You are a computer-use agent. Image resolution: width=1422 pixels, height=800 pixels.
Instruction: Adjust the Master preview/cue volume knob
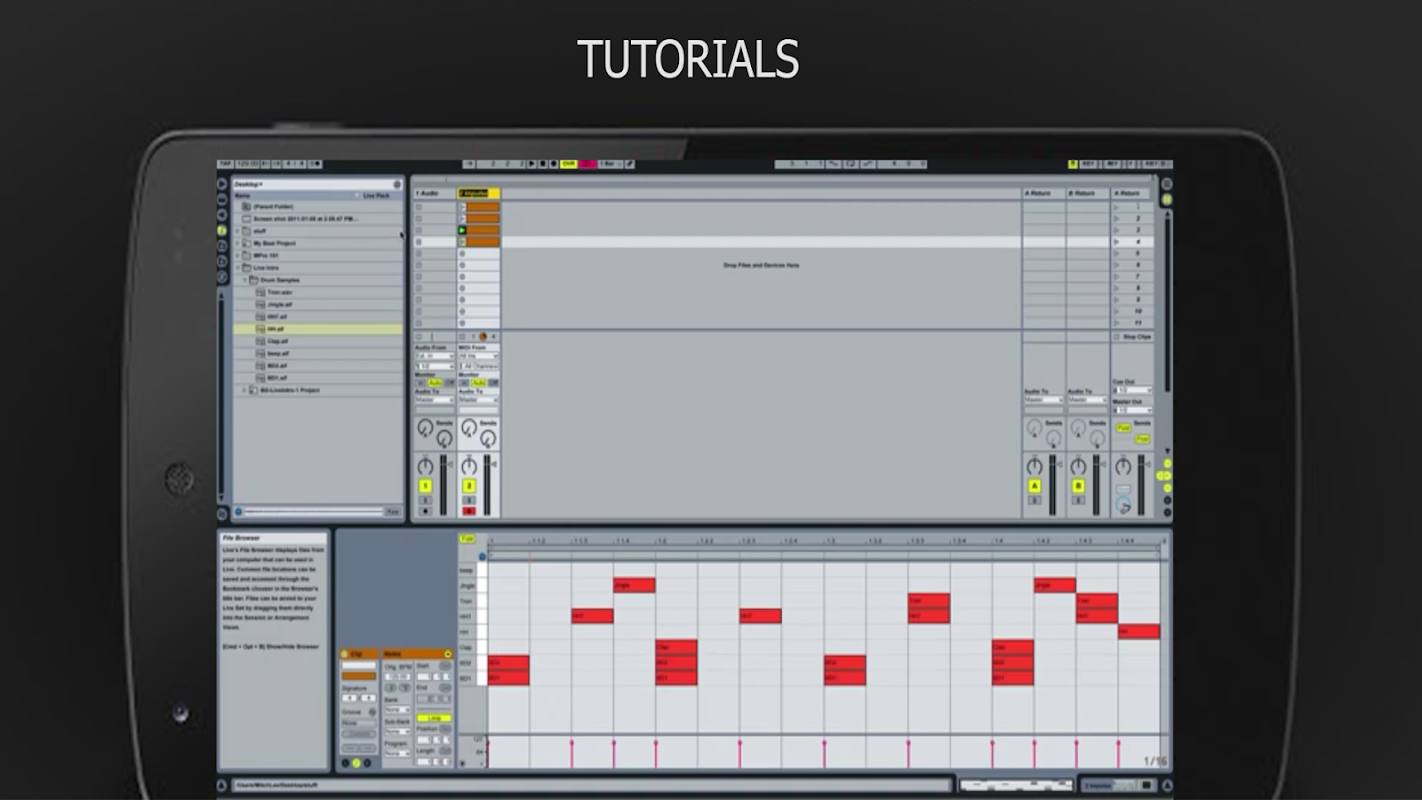pos(1124,507)
